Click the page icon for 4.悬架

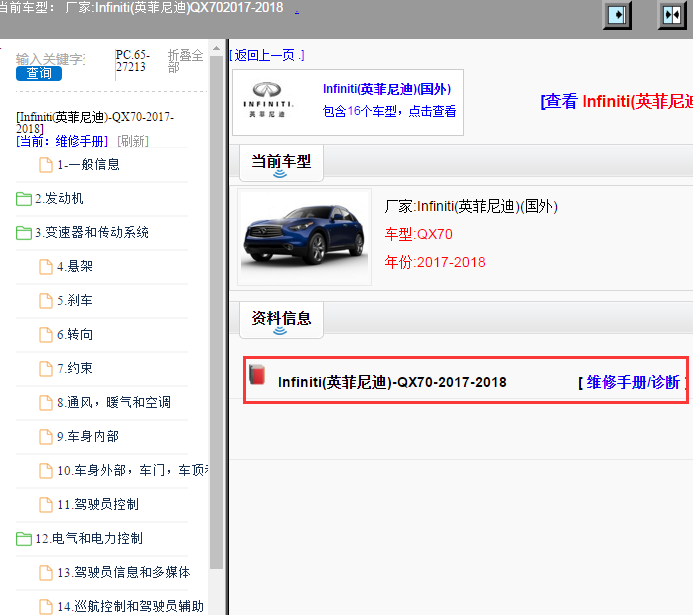pos(46,267)
